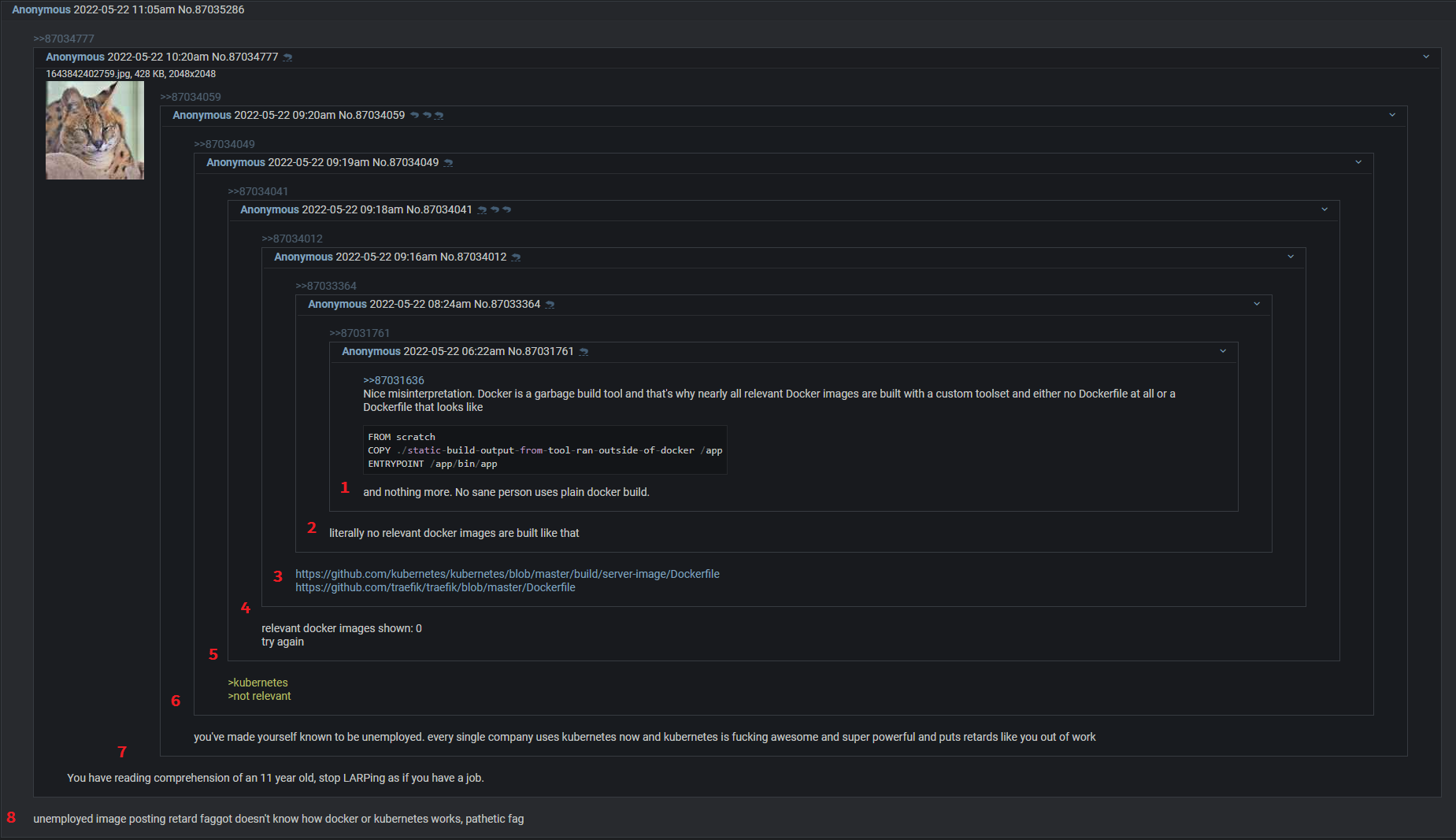1456x840 pixels.
Task: Click the text 'relevant docker images shown: 0'
Action: (342, 628)
